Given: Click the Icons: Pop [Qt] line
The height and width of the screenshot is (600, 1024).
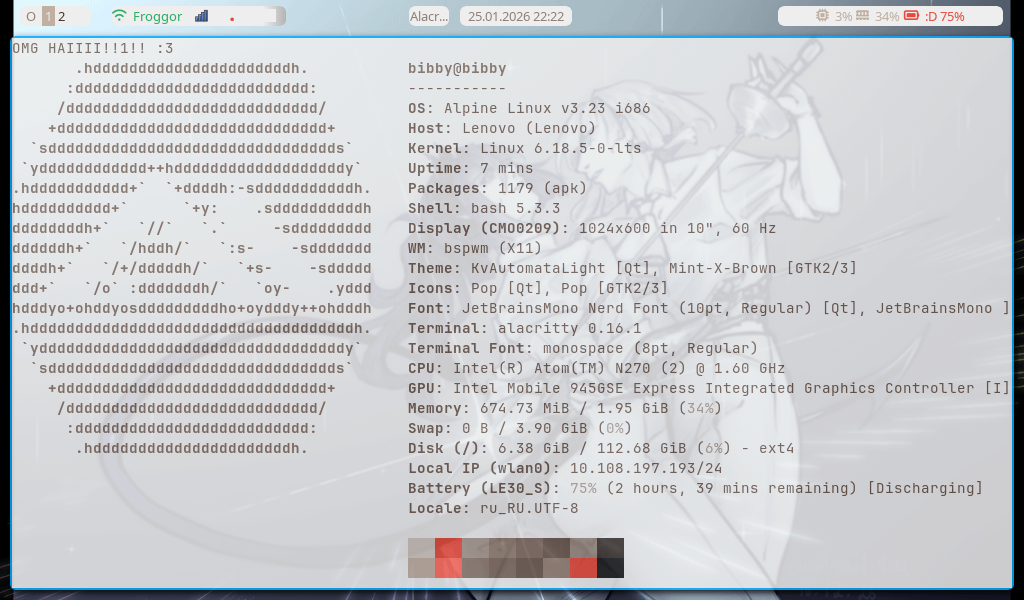Looking at the screenshot, I should click(538, 288).
